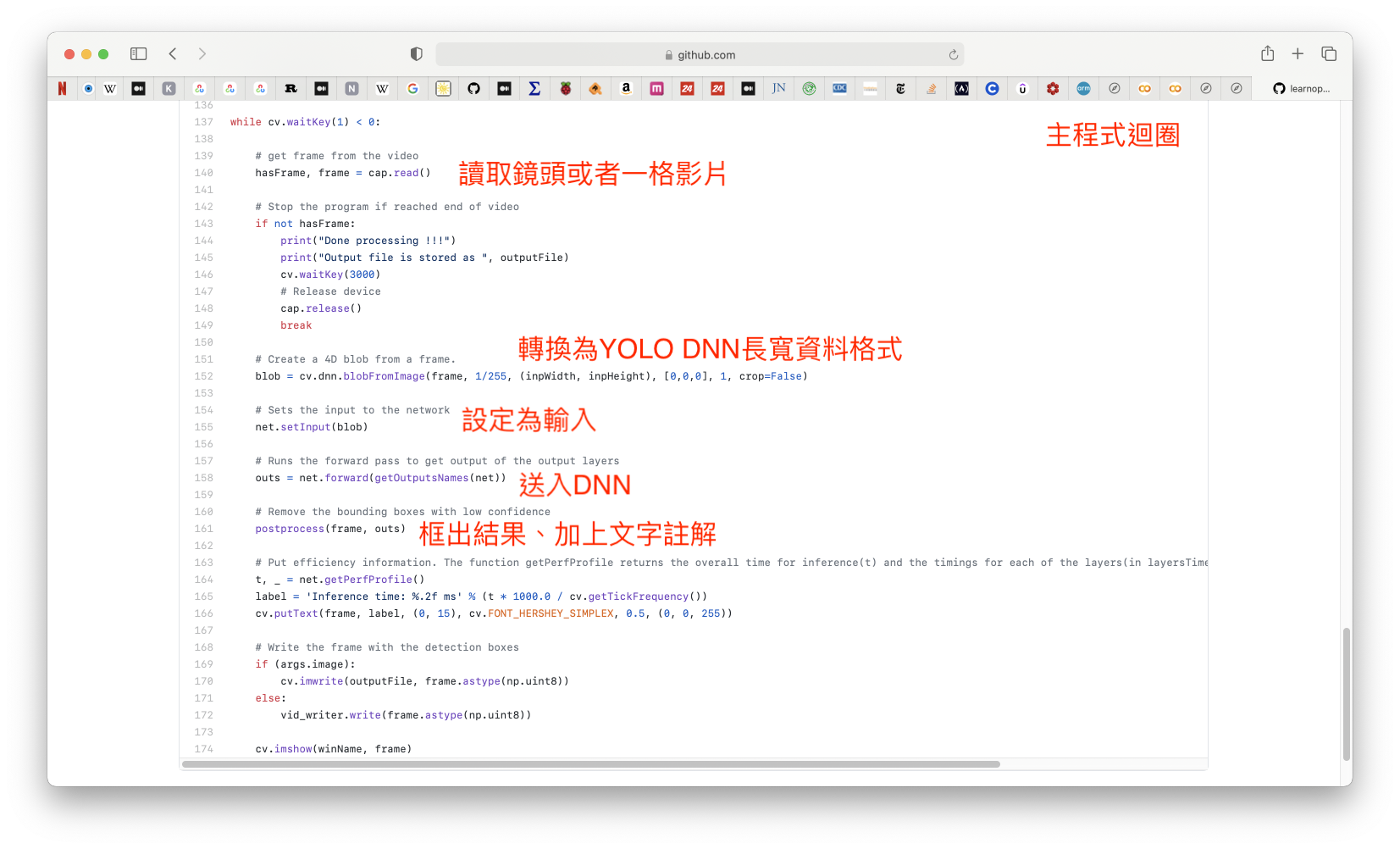This screenshot has width=1400, height=849.
Task: Click the 'vid_writer.write' code line
Action: point(406,715)
